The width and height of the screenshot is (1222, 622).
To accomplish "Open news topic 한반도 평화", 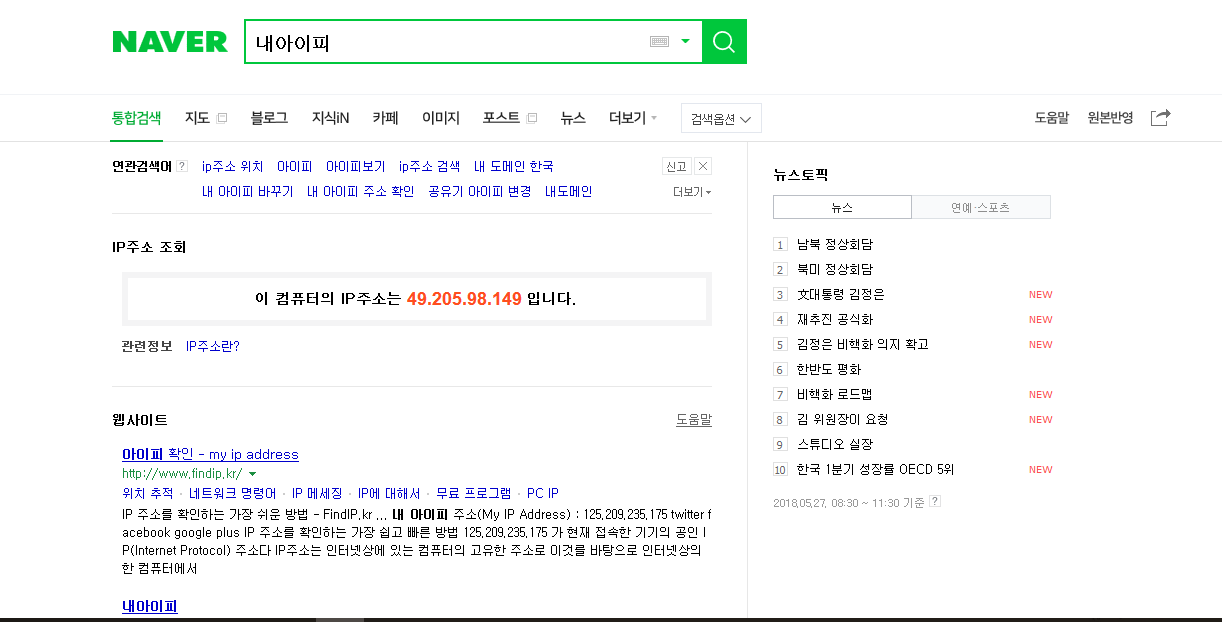I will (829, 369).
